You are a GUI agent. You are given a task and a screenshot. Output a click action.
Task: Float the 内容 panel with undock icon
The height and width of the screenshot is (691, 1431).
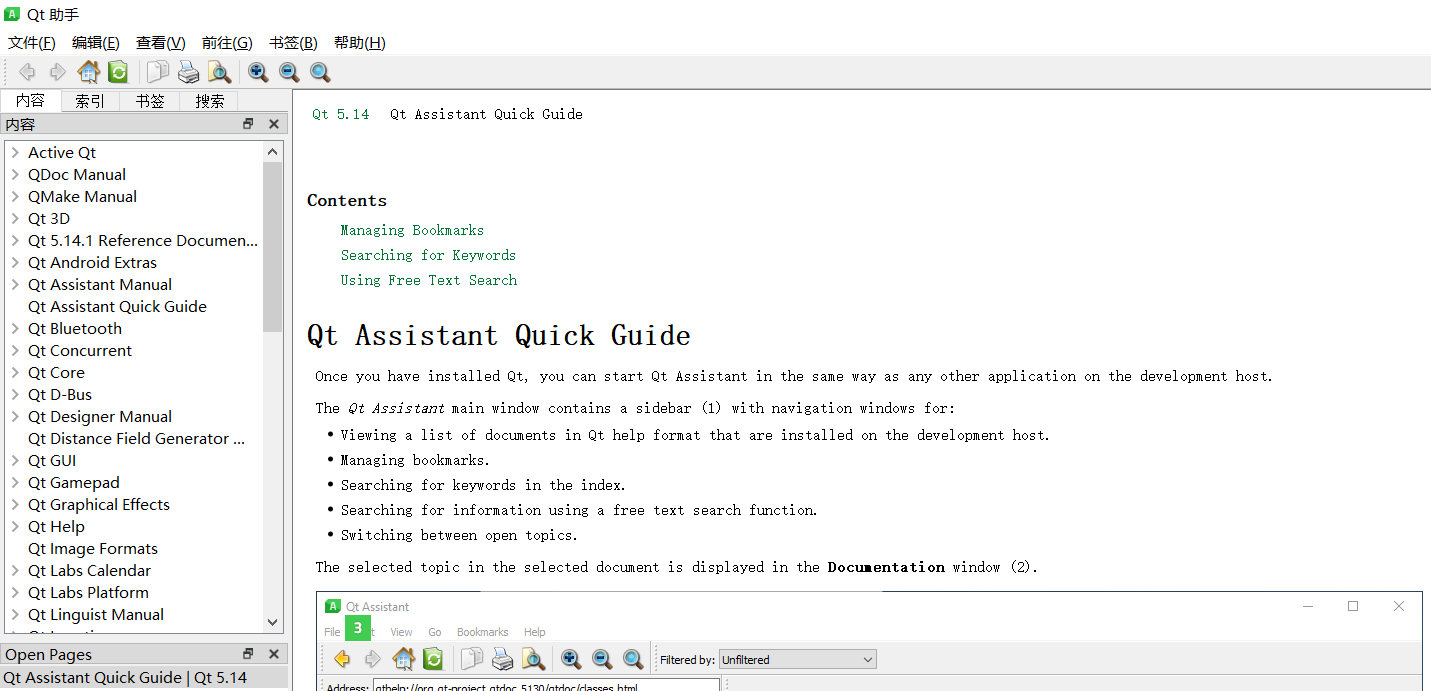248,124
